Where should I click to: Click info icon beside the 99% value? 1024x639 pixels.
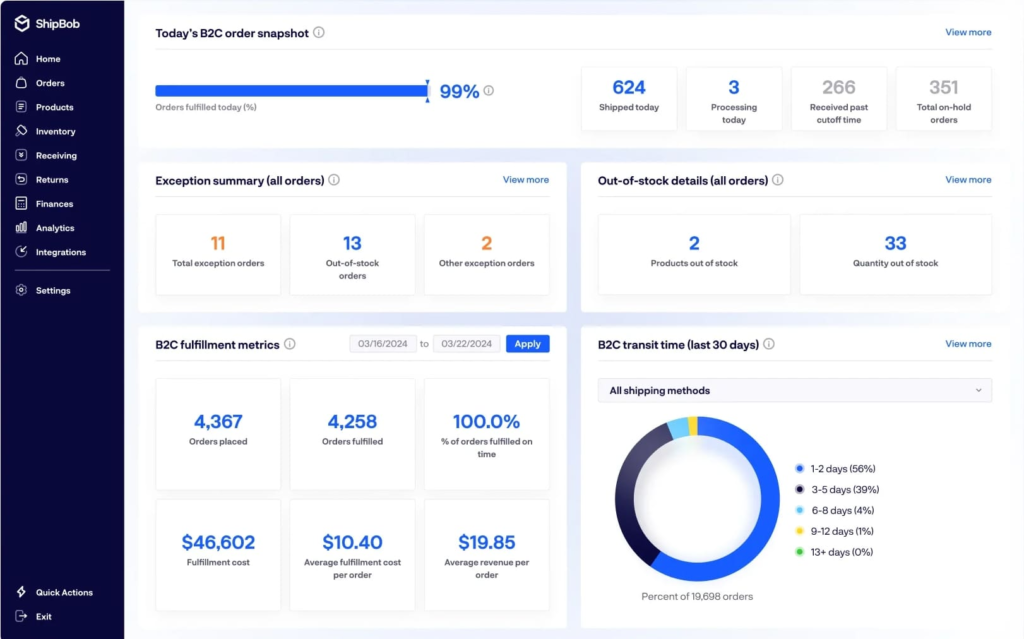coord(489,91)
